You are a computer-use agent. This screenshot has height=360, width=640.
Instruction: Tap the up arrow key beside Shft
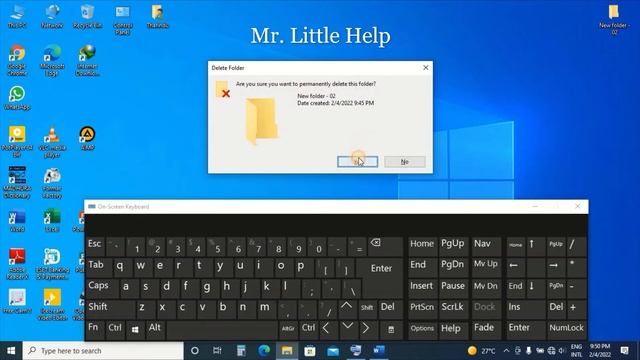346,308
